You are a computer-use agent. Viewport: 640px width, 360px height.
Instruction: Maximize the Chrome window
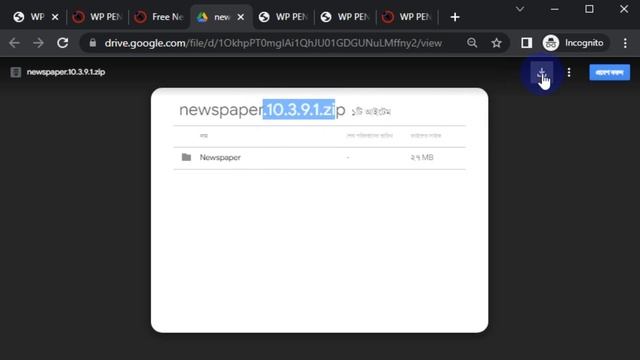(x=589, y=9)
